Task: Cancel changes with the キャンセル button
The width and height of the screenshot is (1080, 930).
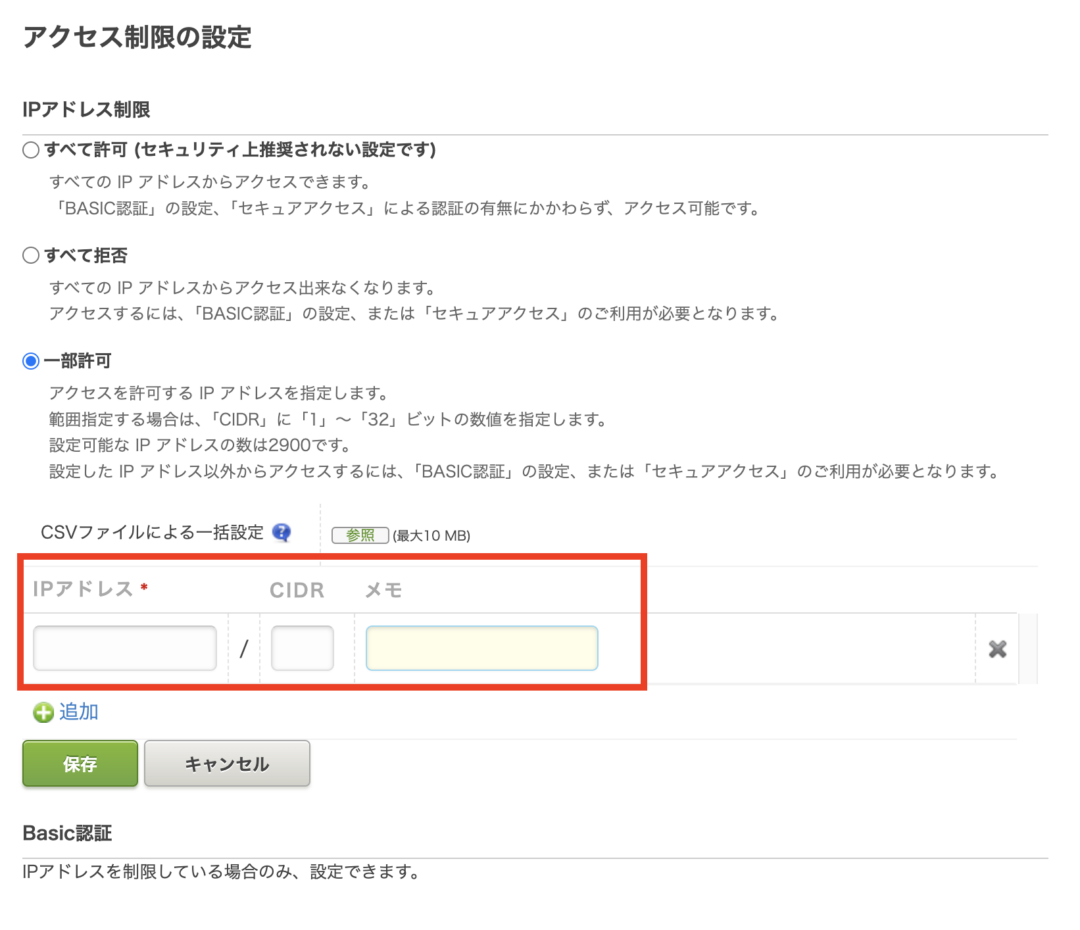Action: 227,764
